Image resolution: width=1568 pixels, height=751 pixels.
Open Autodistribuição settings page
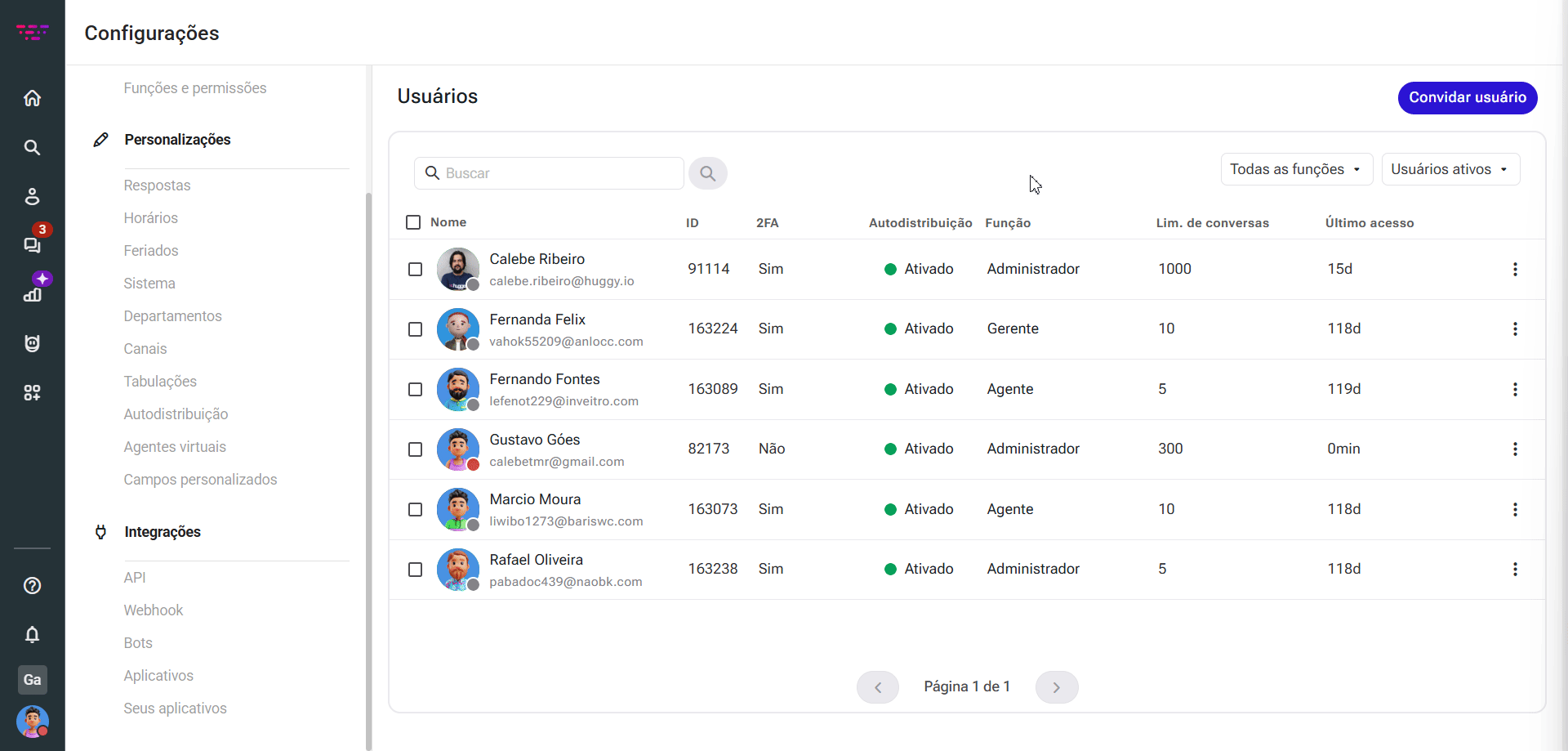176,414
